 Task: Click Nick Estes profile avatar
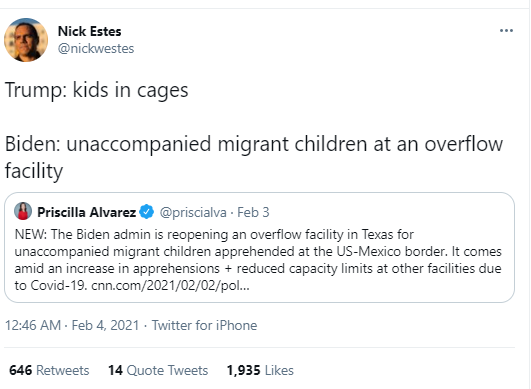click(x=26, y=40)
